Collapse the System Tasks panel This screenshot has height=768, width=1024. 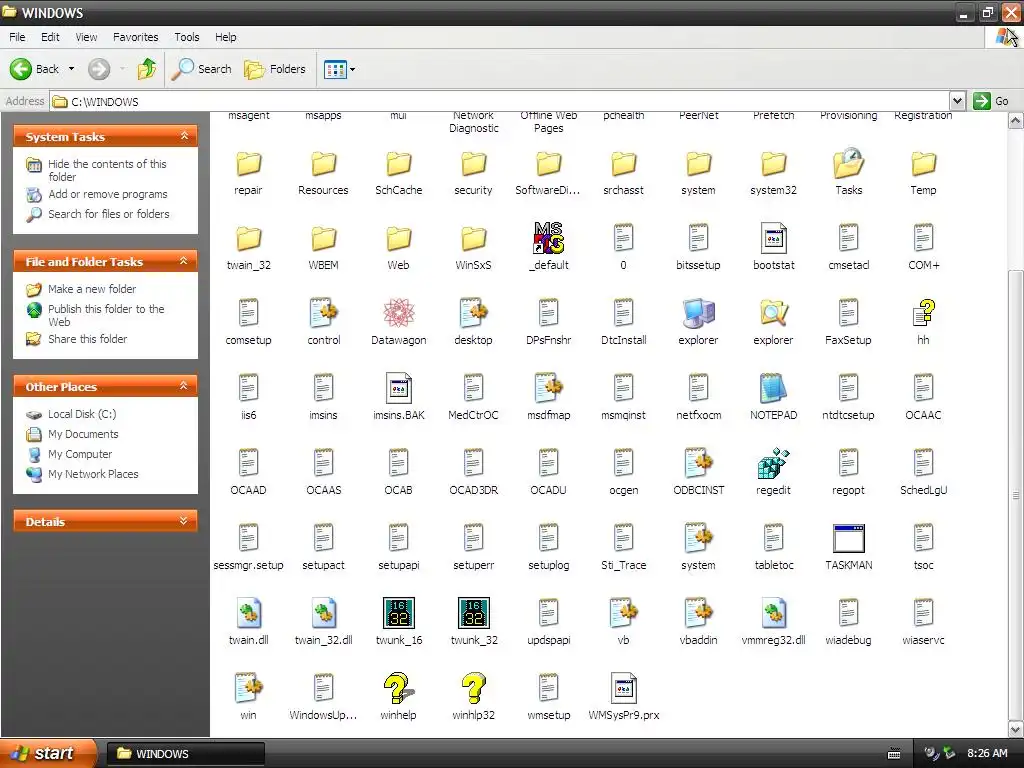point(184,136)
